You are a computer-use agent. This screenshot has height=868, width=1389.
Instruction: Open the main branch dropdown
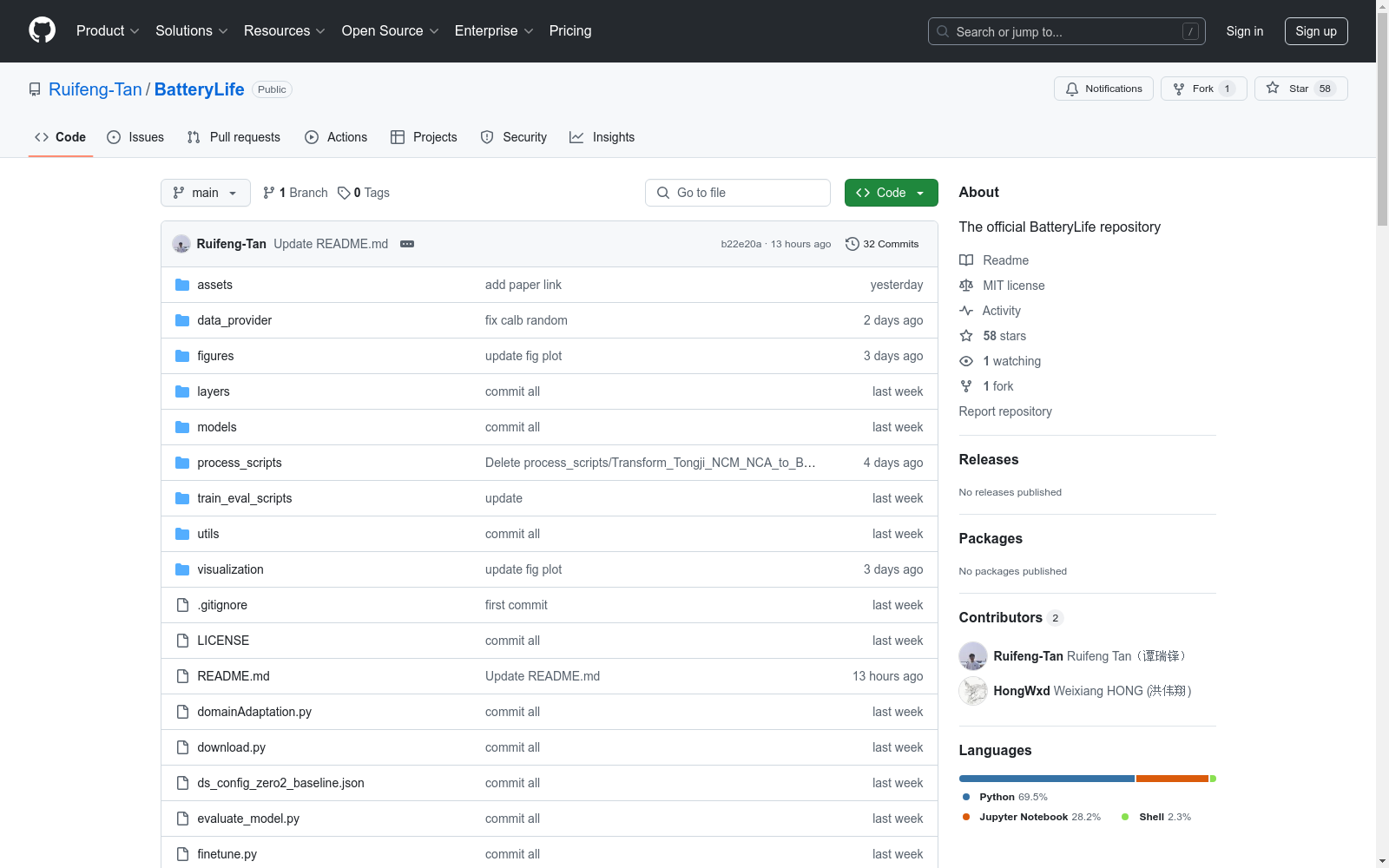tap(206, 193)
